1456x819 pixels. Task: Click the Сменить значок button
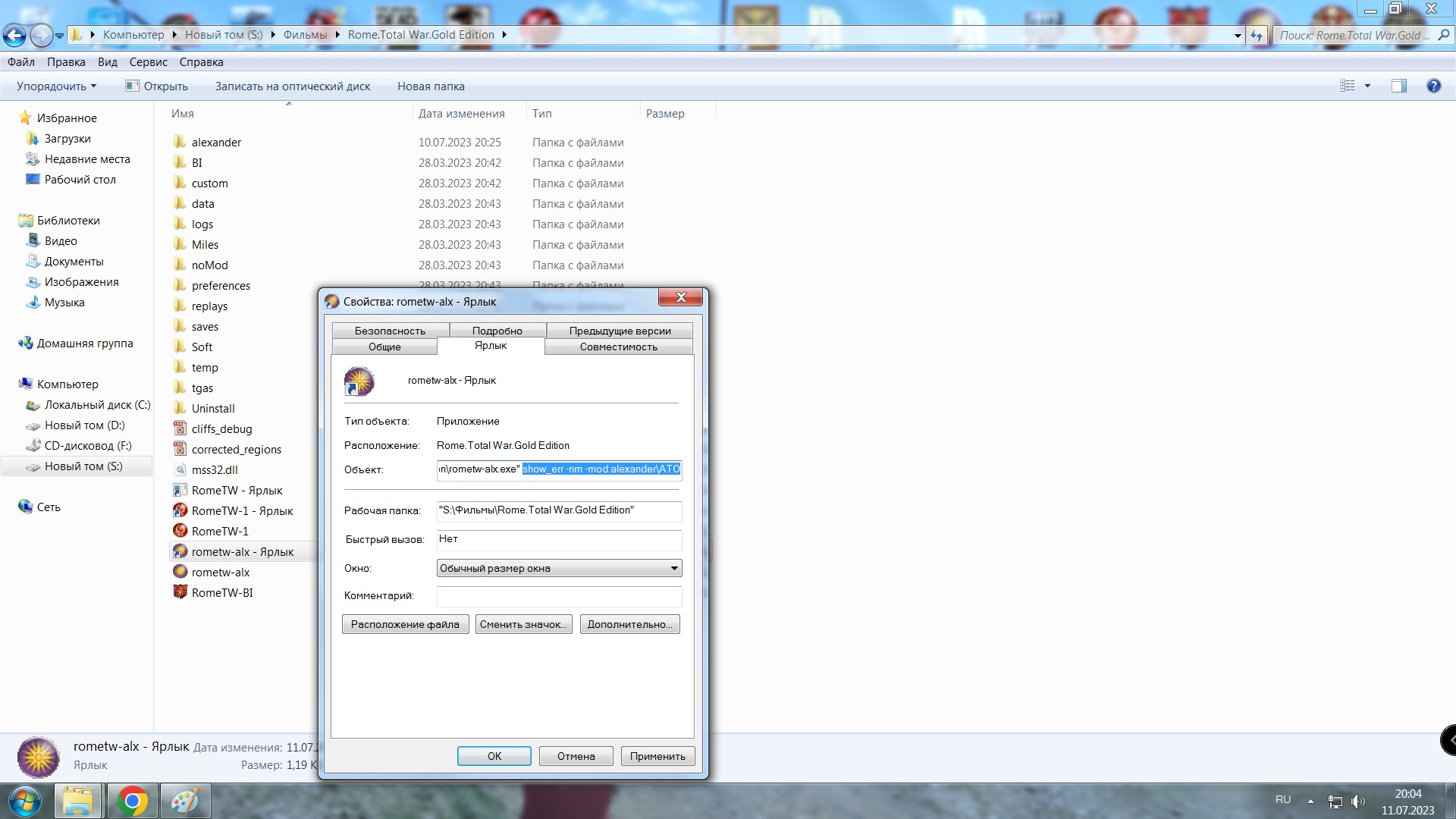(x=523, y=624)
